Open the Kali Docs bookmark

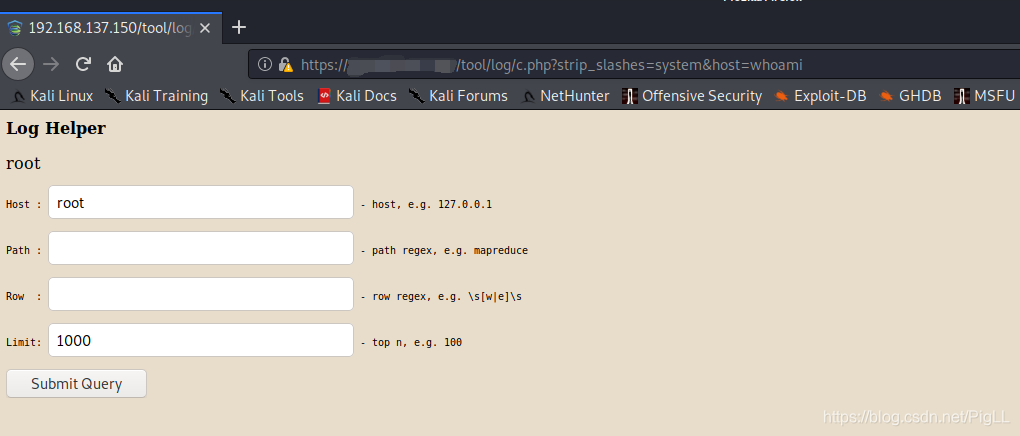click(357, 96)
